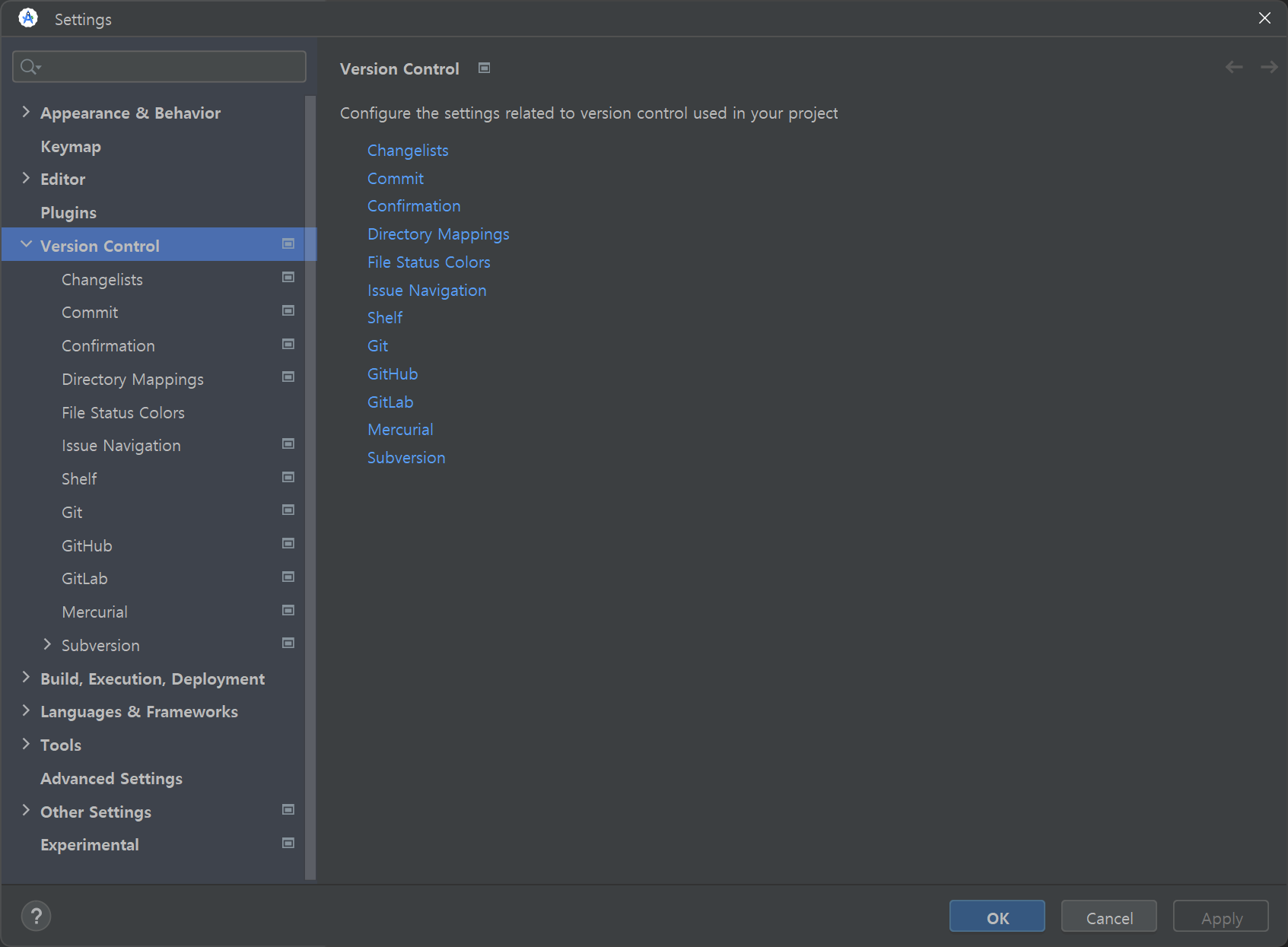Expand the Subversion subsection

pos(47,645)
